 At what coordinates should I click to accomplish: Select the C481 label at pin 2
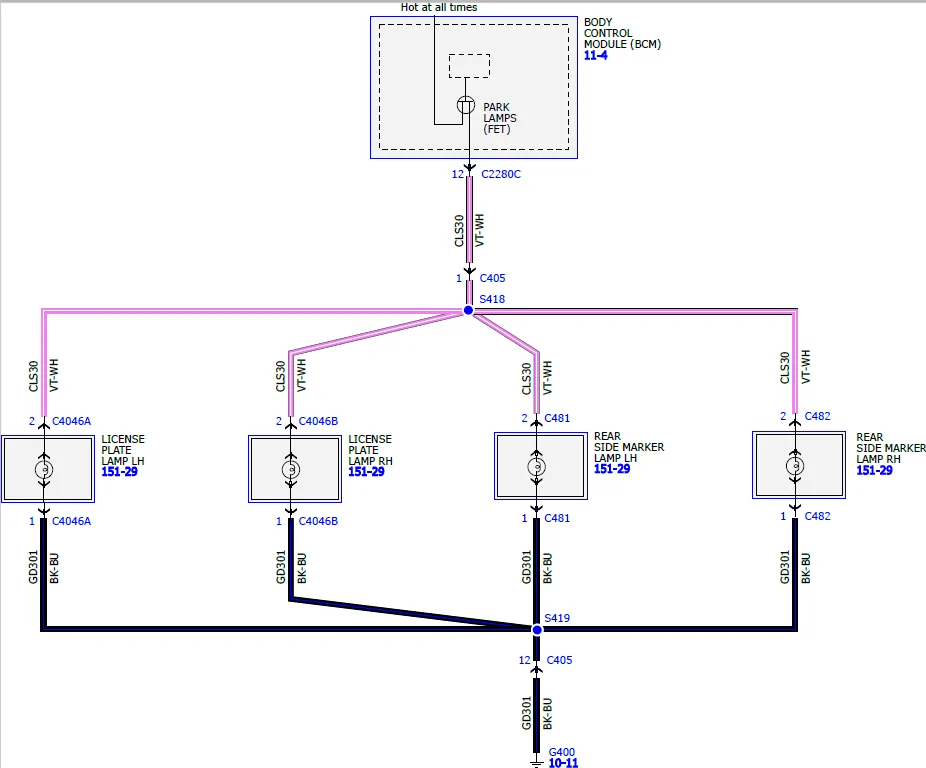pyautogui.click(x=557, y=418)
